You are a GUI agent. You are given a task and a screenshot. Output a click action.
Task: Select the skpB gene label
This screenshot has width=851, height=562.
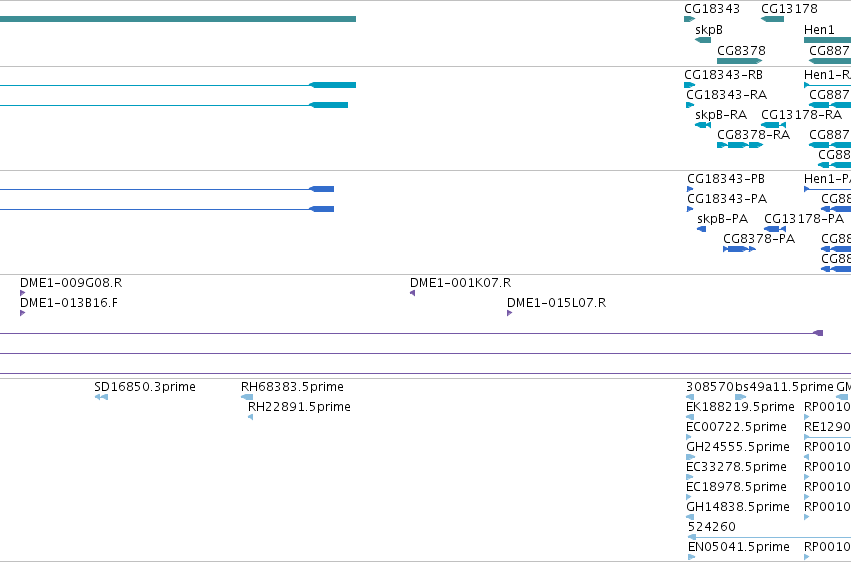(709, 30)
